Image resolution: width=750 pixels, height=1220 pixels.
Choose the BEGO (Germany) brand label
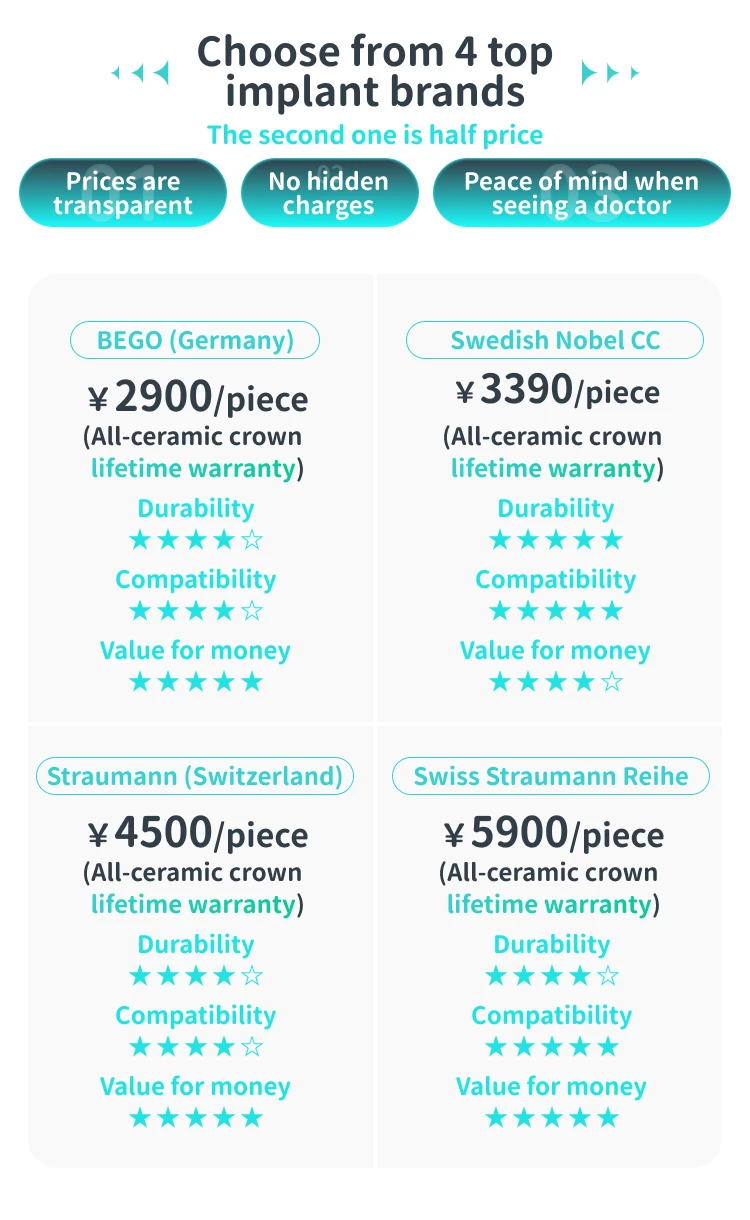coord(195,340)
